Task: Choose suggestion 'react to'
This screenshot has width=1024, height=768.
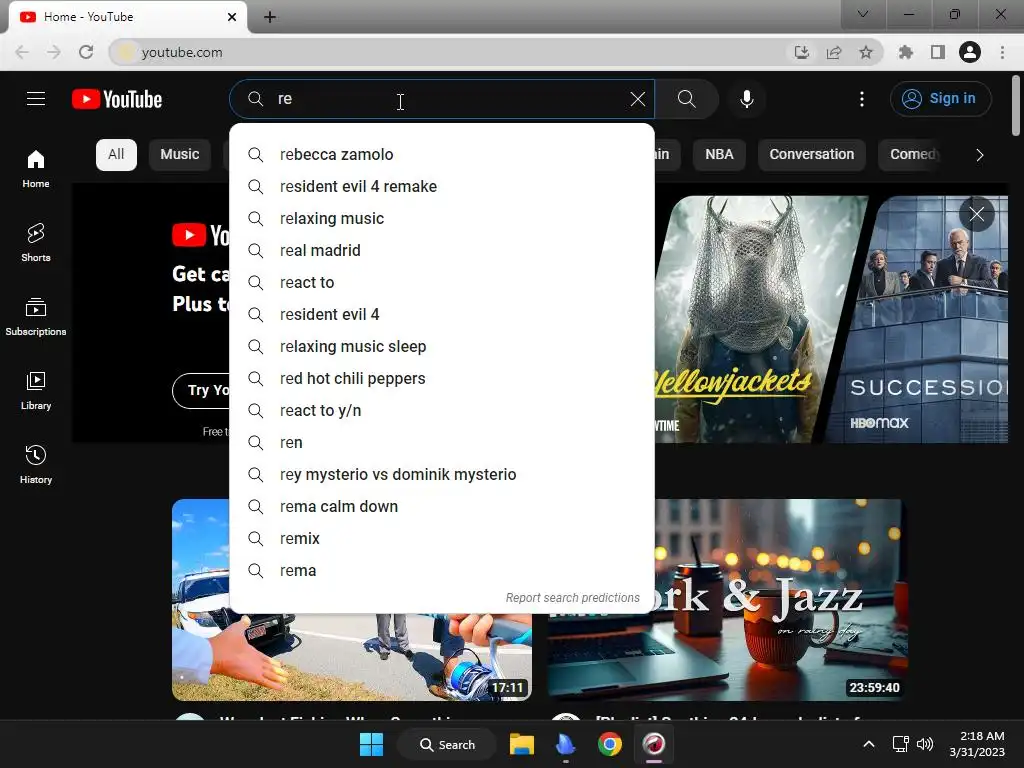Action: pos(442,283)
